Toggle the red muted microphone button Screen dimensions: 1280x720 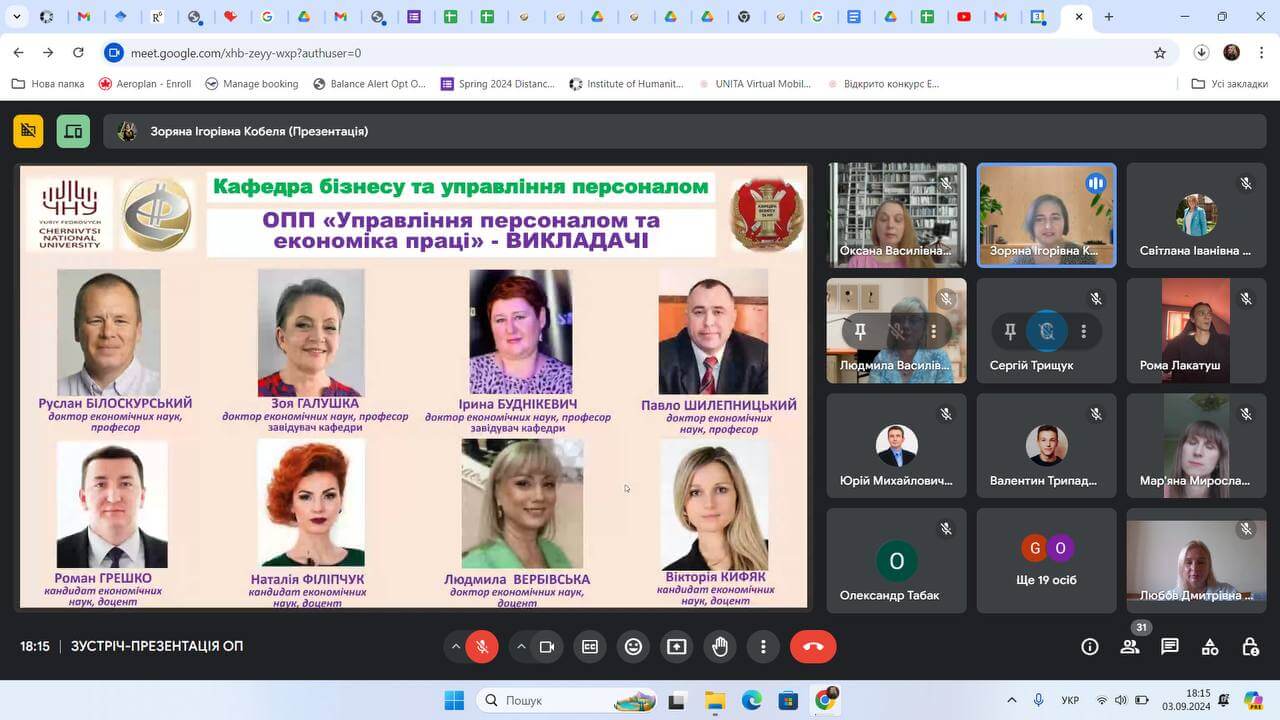482,647
